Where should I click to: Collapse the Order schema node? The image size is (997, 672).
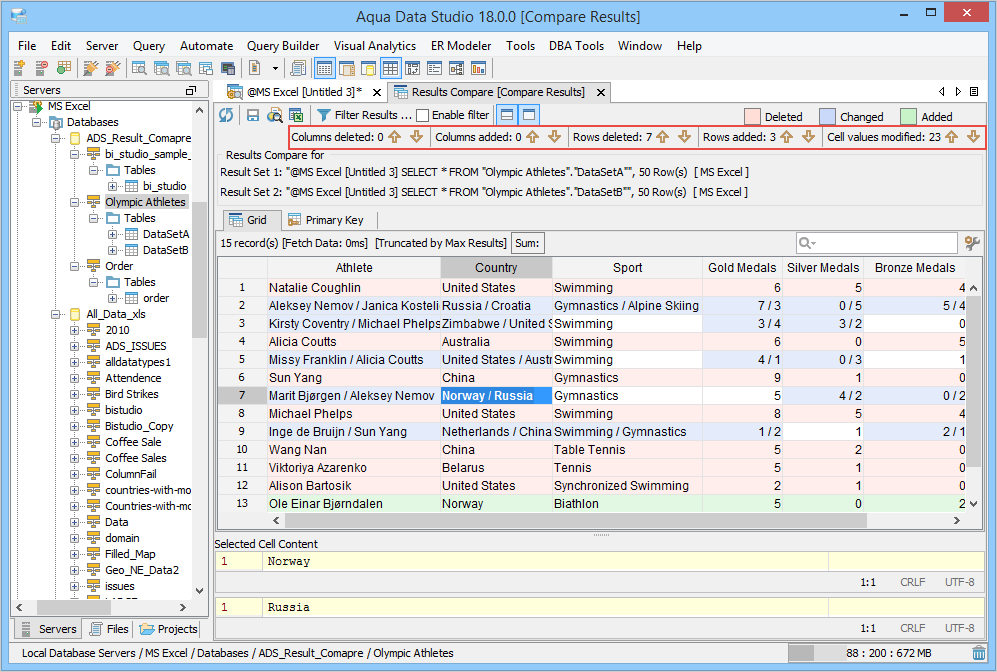[x=74, y=266]
